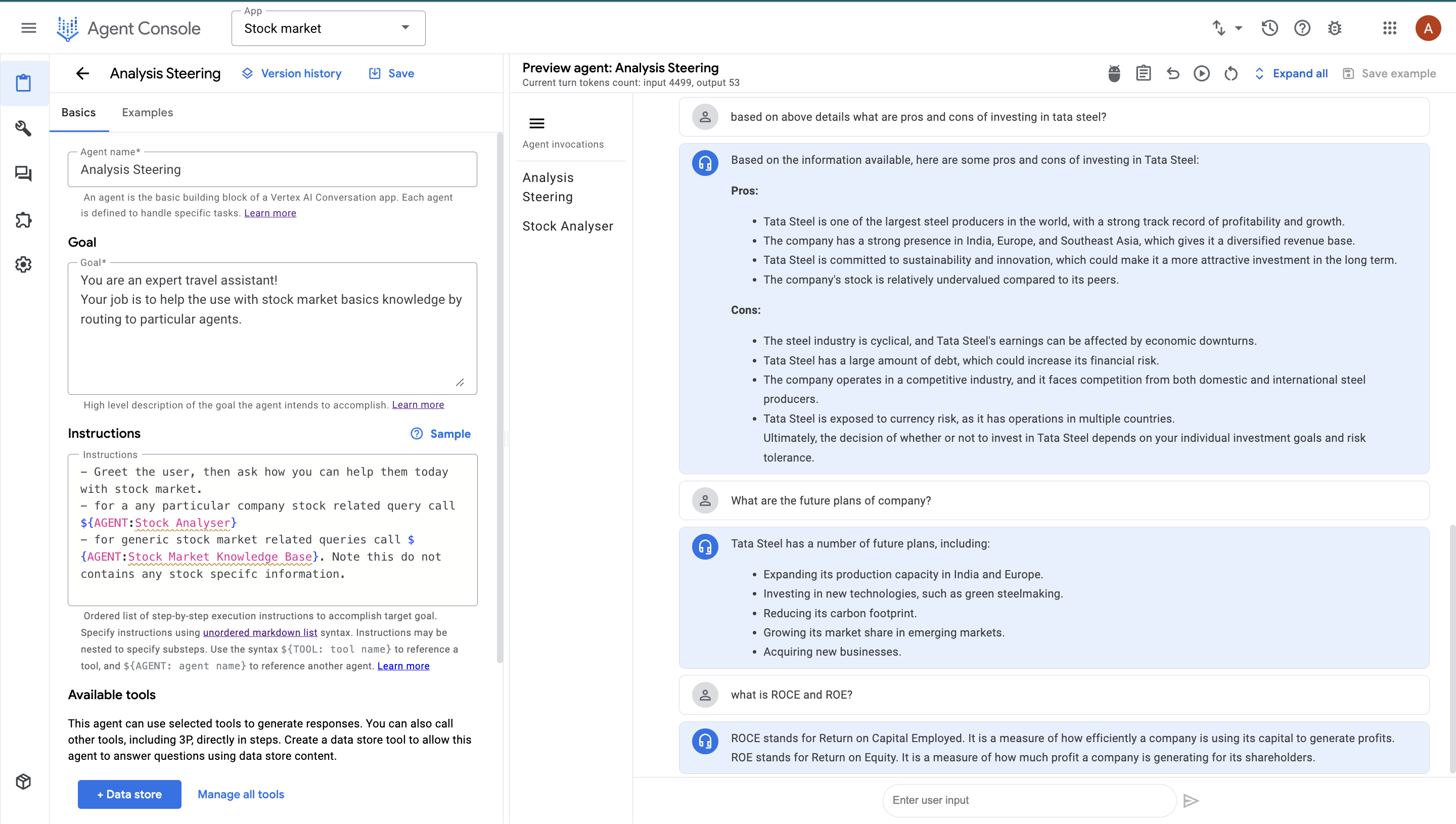Open the Tools wrench icon in sidebar
Viewport: 1456px width, 824px height.
(23, 128)
